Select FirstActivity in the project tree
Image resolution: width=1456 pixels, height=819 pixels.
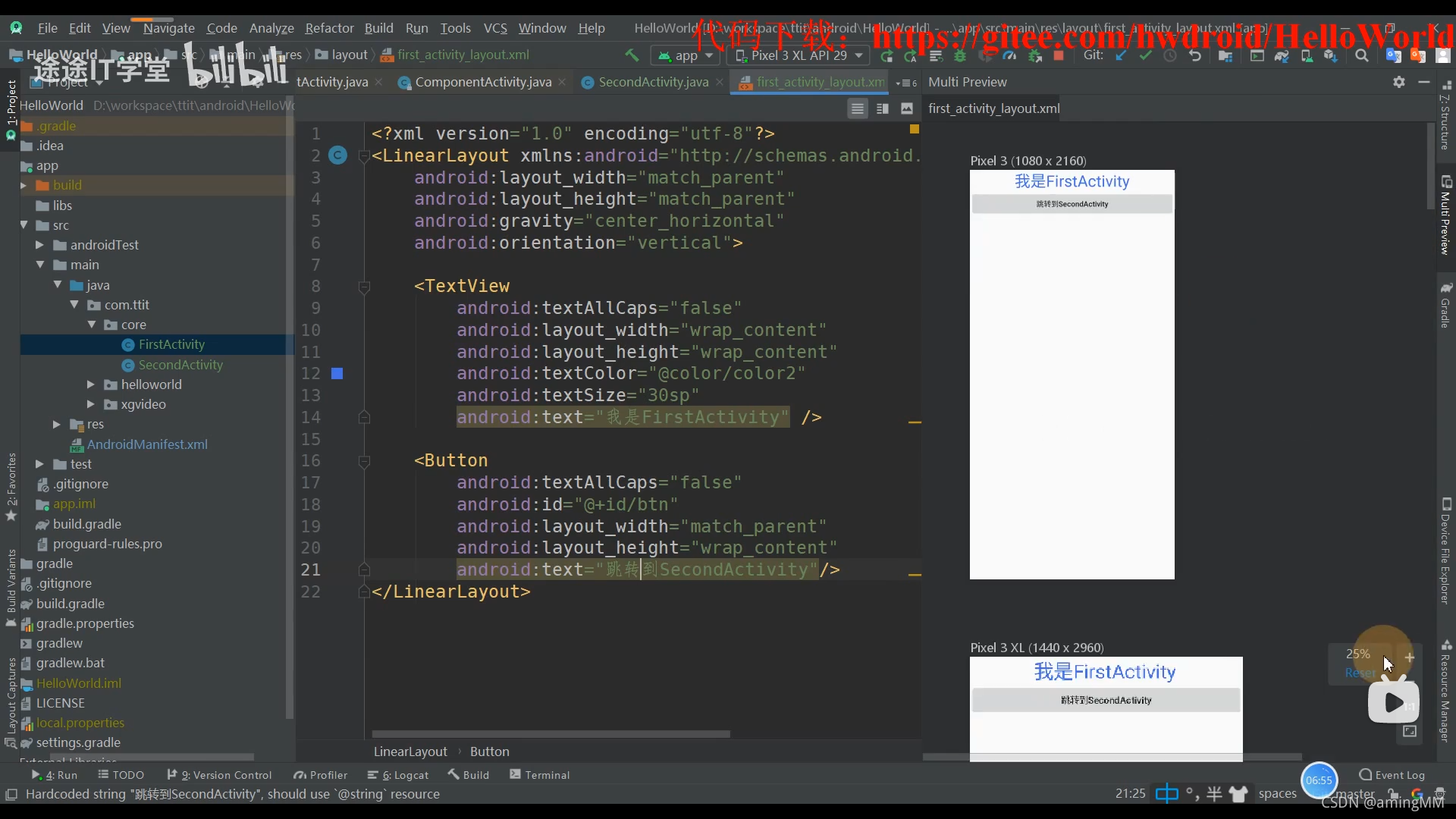tap(171, 344)
